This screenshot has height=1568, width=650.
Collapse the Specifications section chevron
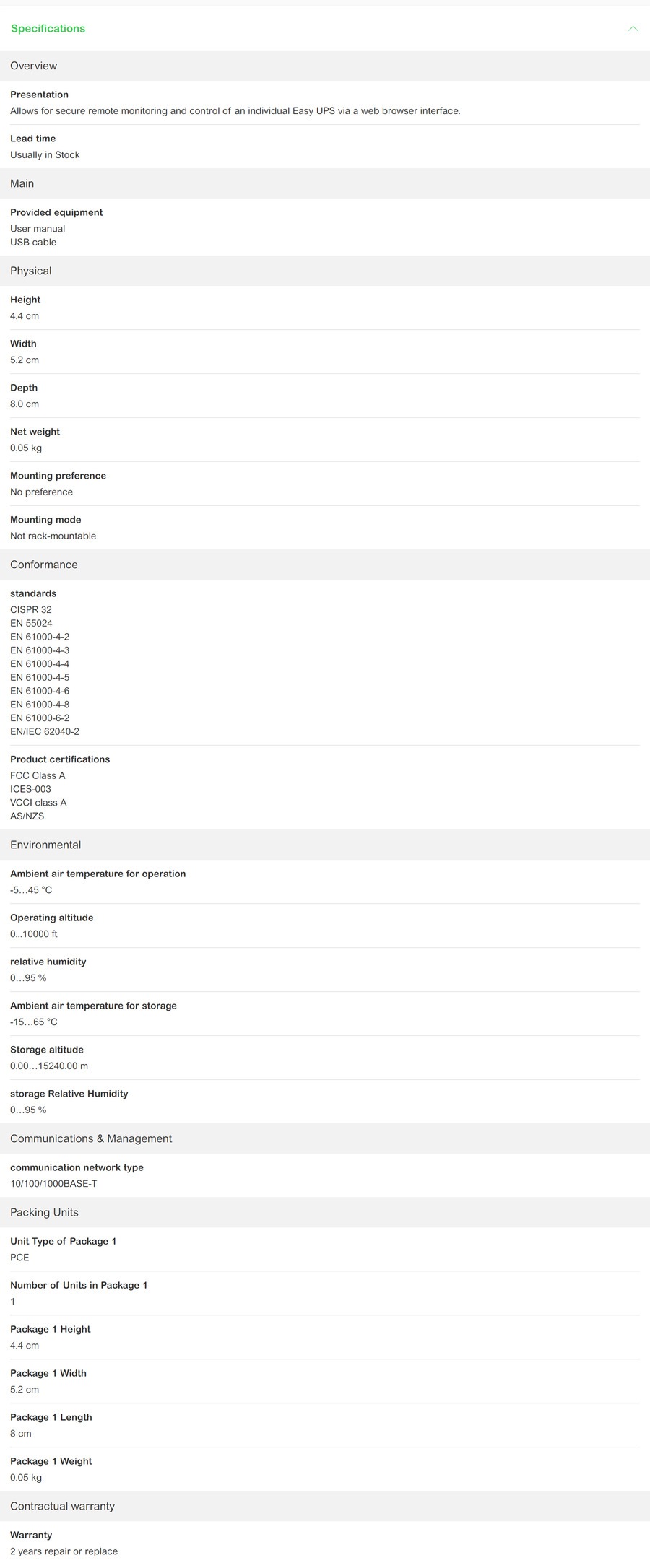point(633,29)
